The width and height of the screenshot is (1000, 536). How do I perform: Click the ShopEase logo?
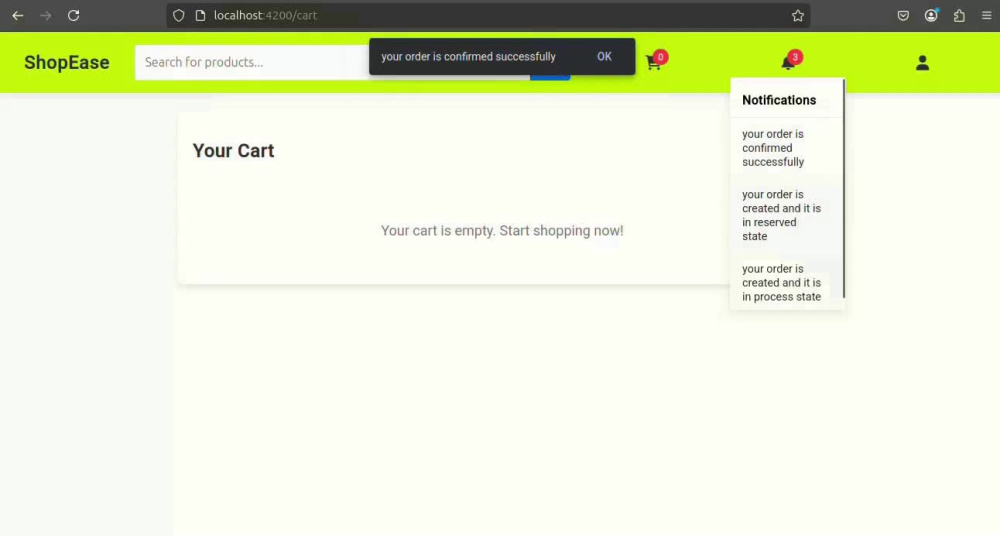tap(67, 63)
